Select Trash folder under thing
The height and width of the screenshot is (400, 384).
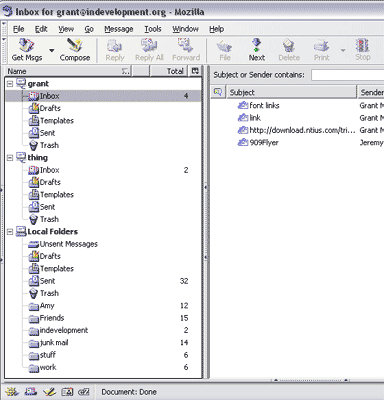pyautogui.click(x=103, y=219)
